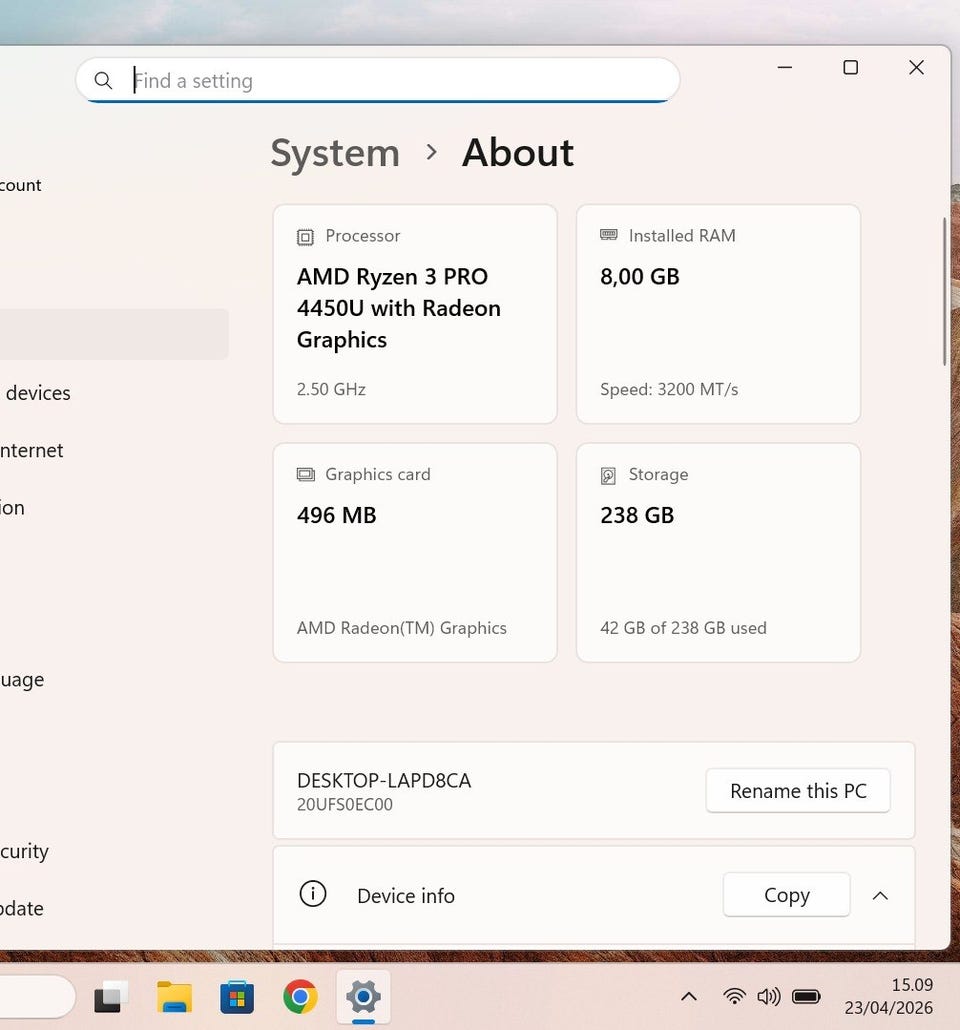Collapse the Device info section

pos(880,895)
